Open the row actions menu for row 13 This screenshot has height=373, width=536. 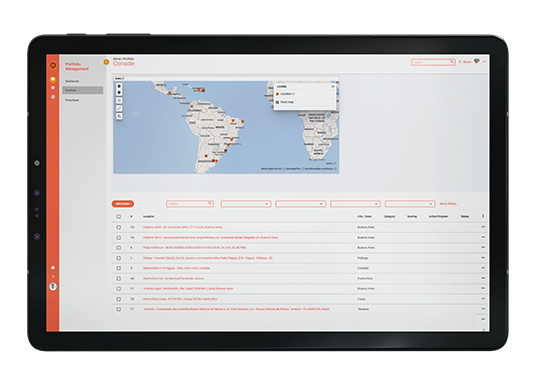point(483,227)
